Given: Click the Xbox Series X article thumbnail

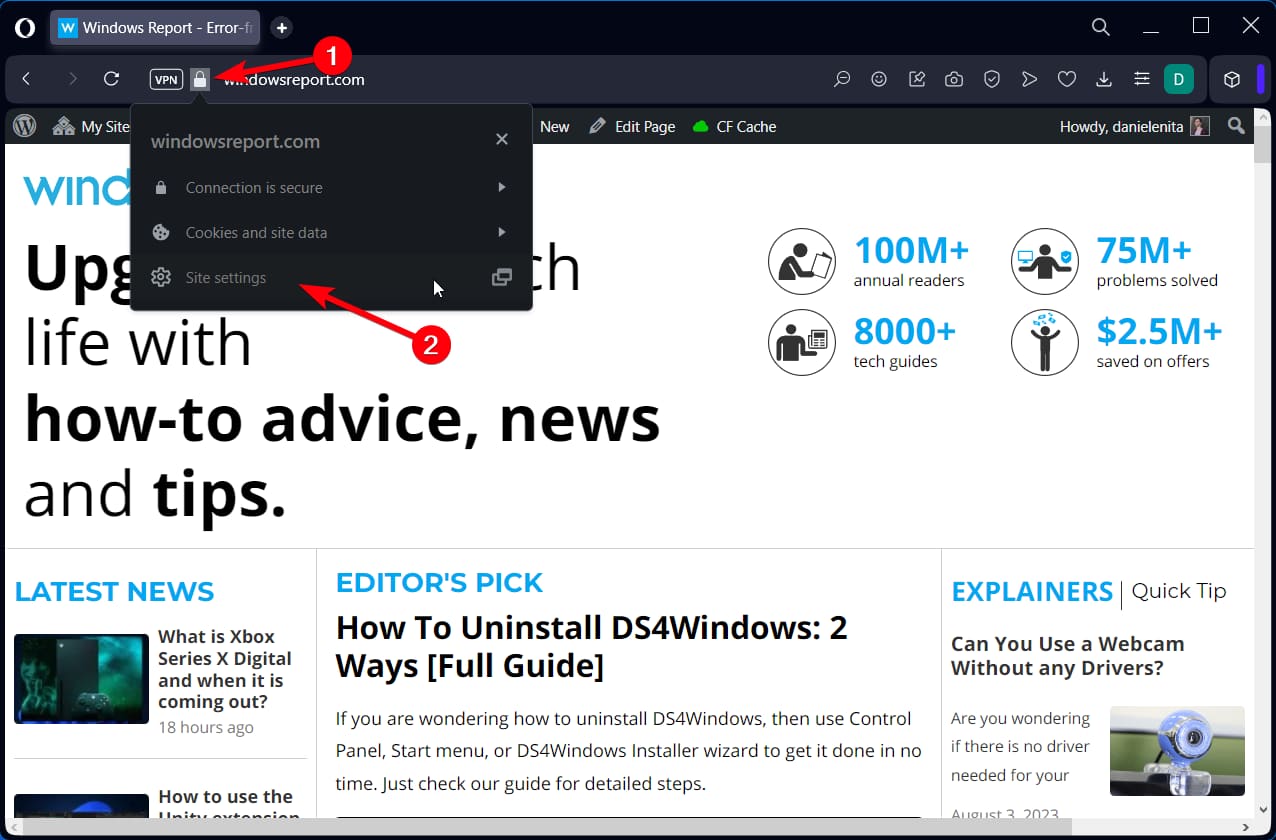Looking at the screenshot, I should 81,679.
